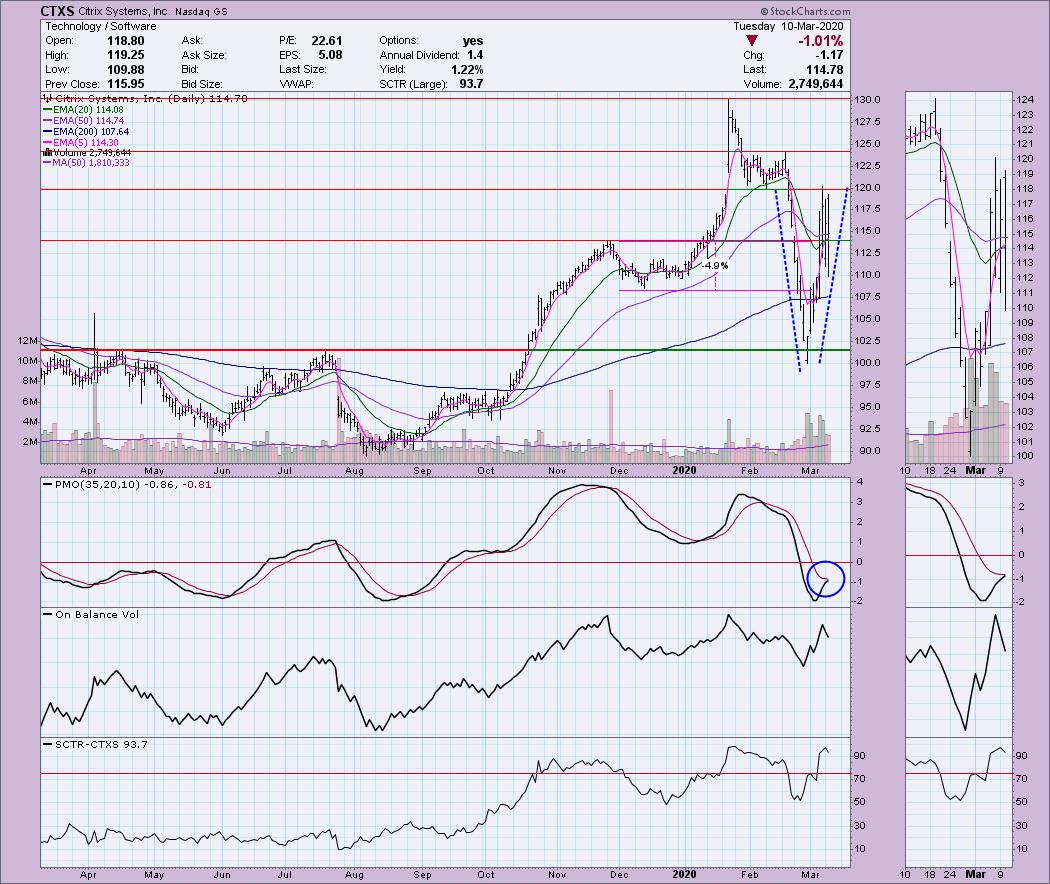The image size is (1050, 884).
Task: Click the Options value yes
Action: (x=473, y=41)
